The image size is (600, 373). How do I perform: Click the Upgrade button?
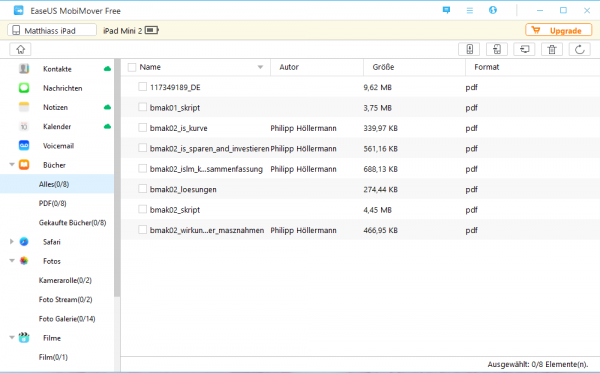[x=559, y=30]
